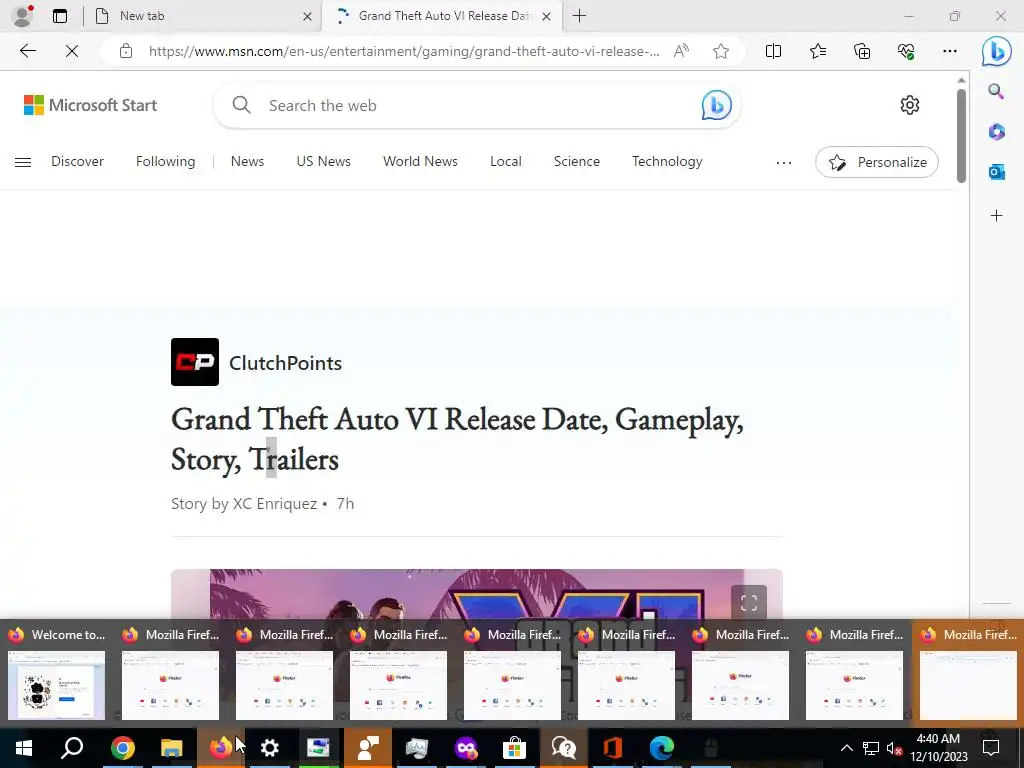Image resolution: width=1024 pixels, height=768 pixels.
Task: Open Browser essentials heart icon
Action: point(906,51)
